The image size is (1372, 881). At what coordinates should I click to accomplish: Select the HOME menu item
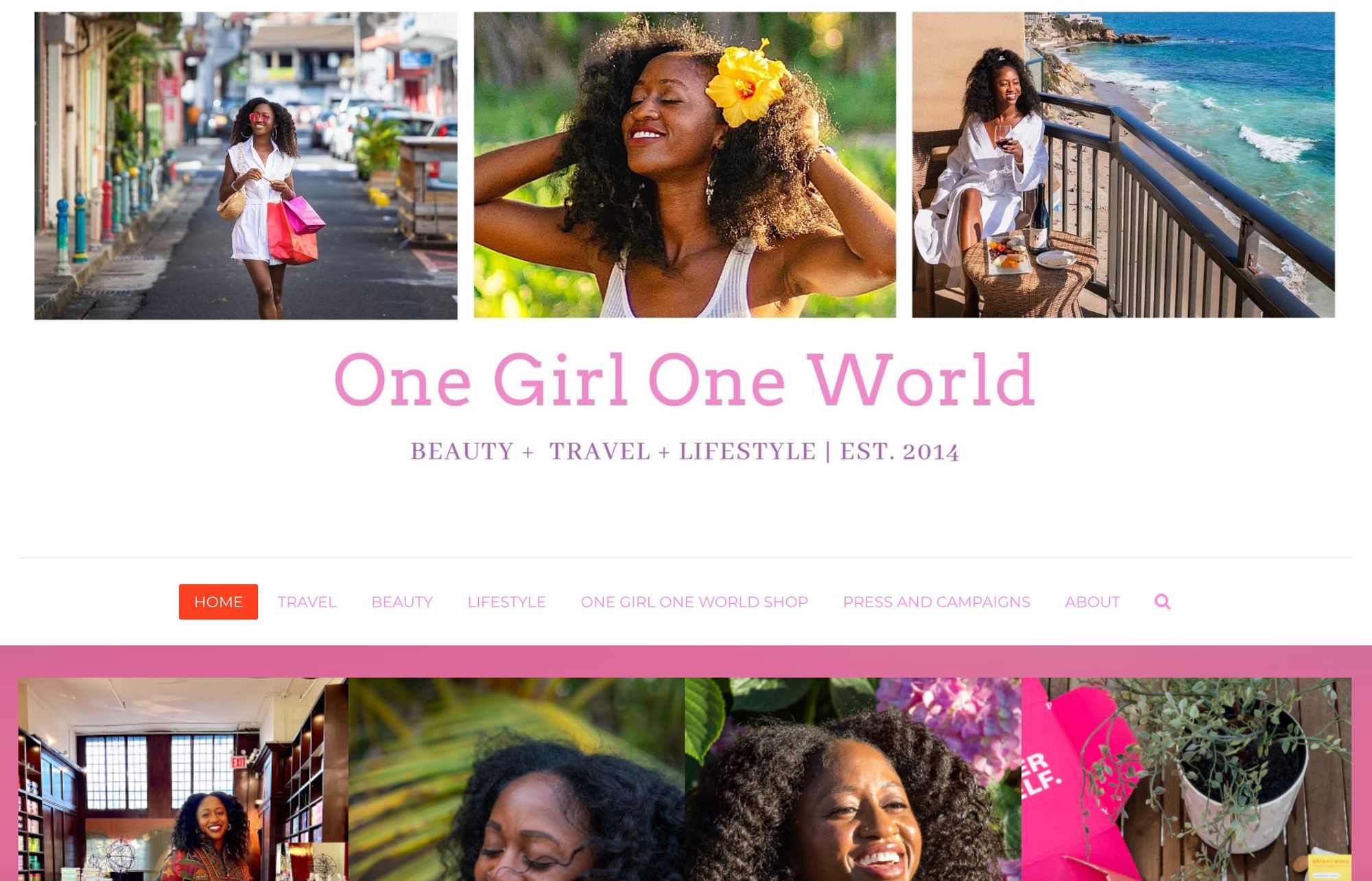click(218, 602)
